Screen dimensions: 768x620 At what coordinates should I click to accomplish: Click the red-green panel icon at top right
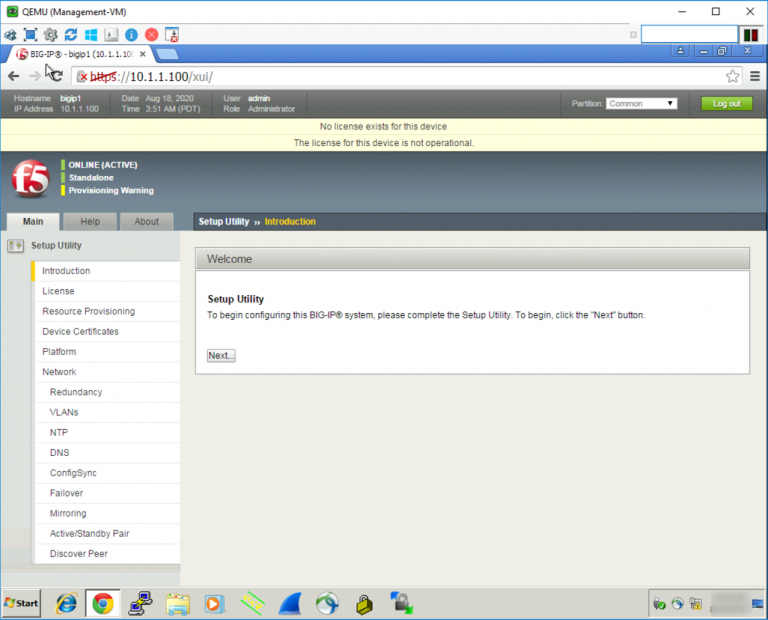tap(750, 35)
